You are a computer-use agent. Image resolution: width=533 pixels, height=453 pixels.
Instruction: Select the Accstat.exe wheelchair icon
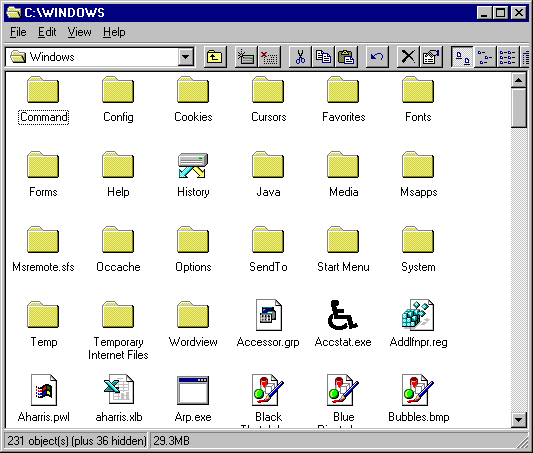pos(342,315)
